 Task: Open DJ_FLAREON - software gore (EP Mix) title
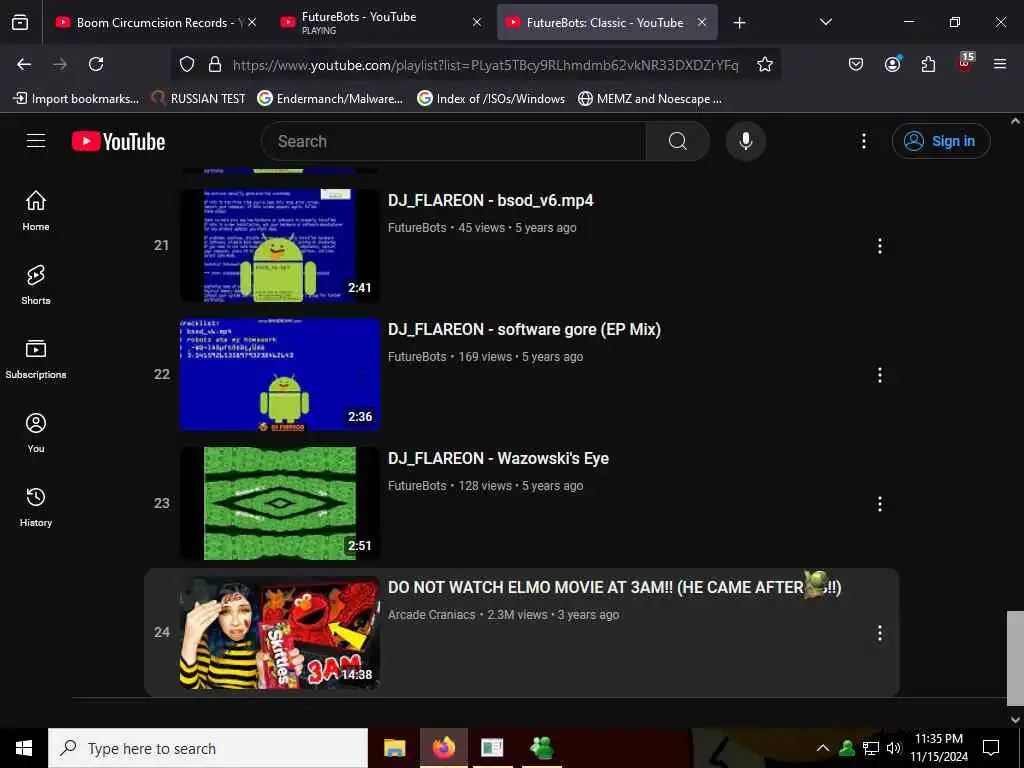pyautogui.click(x=524, y=329)
